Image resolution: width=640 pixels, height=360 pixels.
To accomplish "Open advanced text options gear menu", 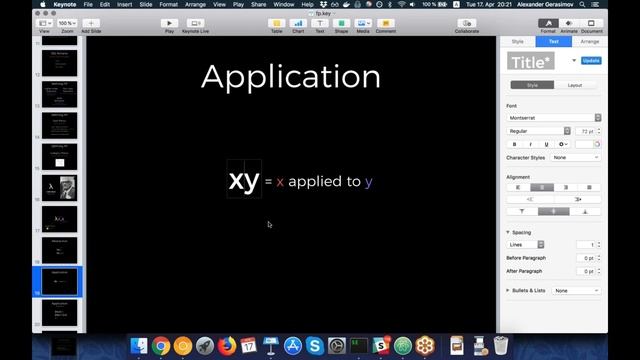I will (x=563, y=144).
